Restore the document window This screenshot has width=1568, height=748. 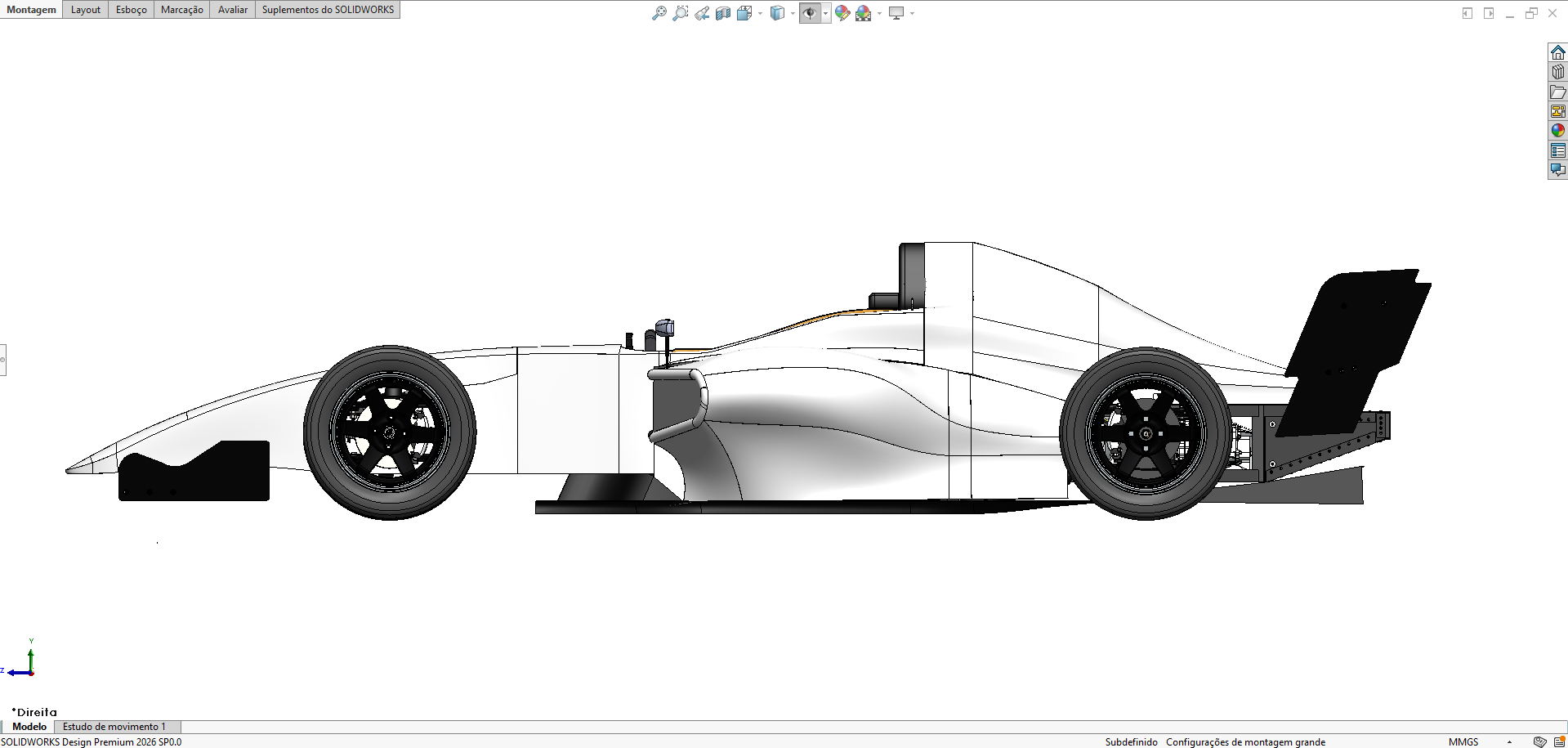pyautogui.click(x=1531, y=13)
